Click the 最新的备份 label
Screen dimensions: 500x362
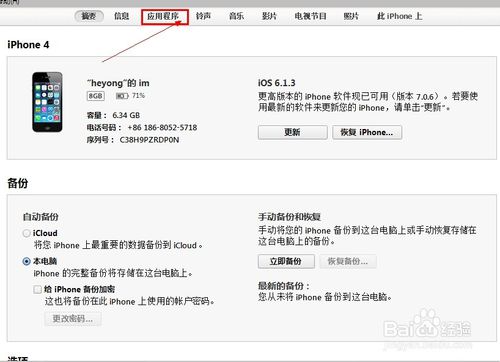(x=284, y=286)
